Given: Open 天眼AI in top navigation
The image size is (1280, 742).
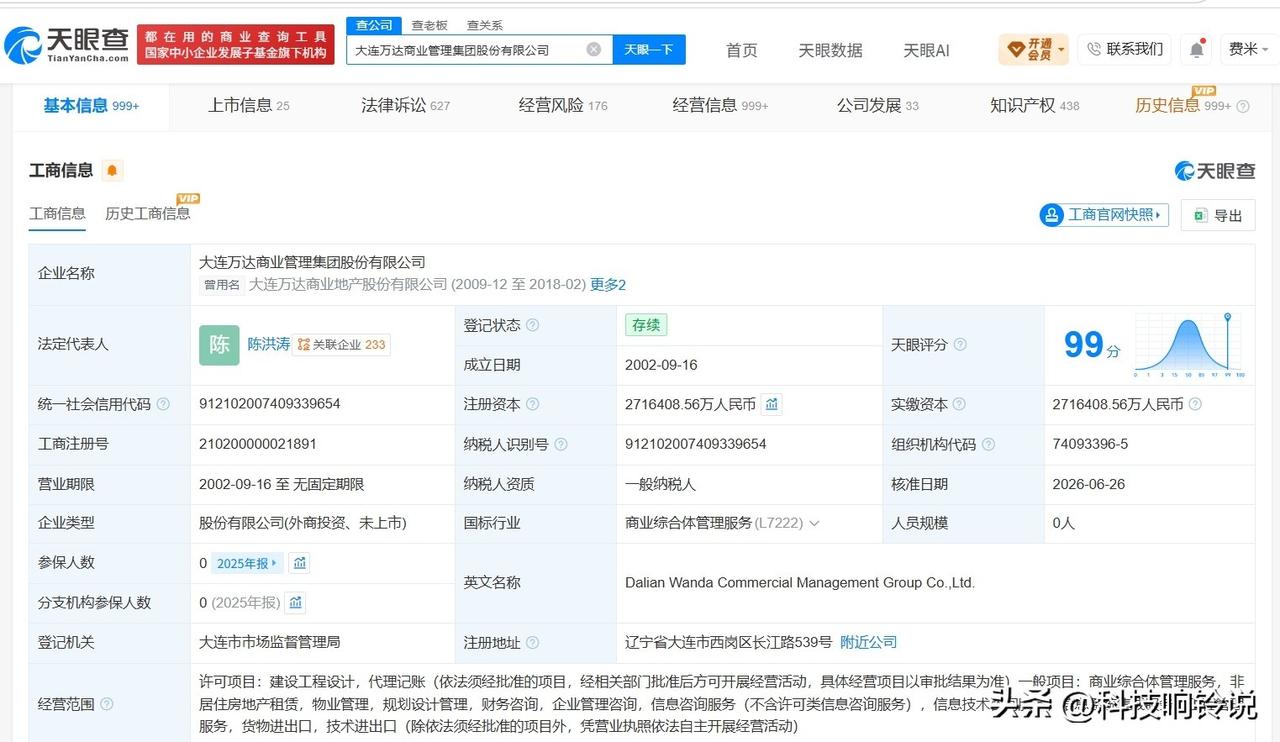Looking at the screenshot, I should [926, 50].
